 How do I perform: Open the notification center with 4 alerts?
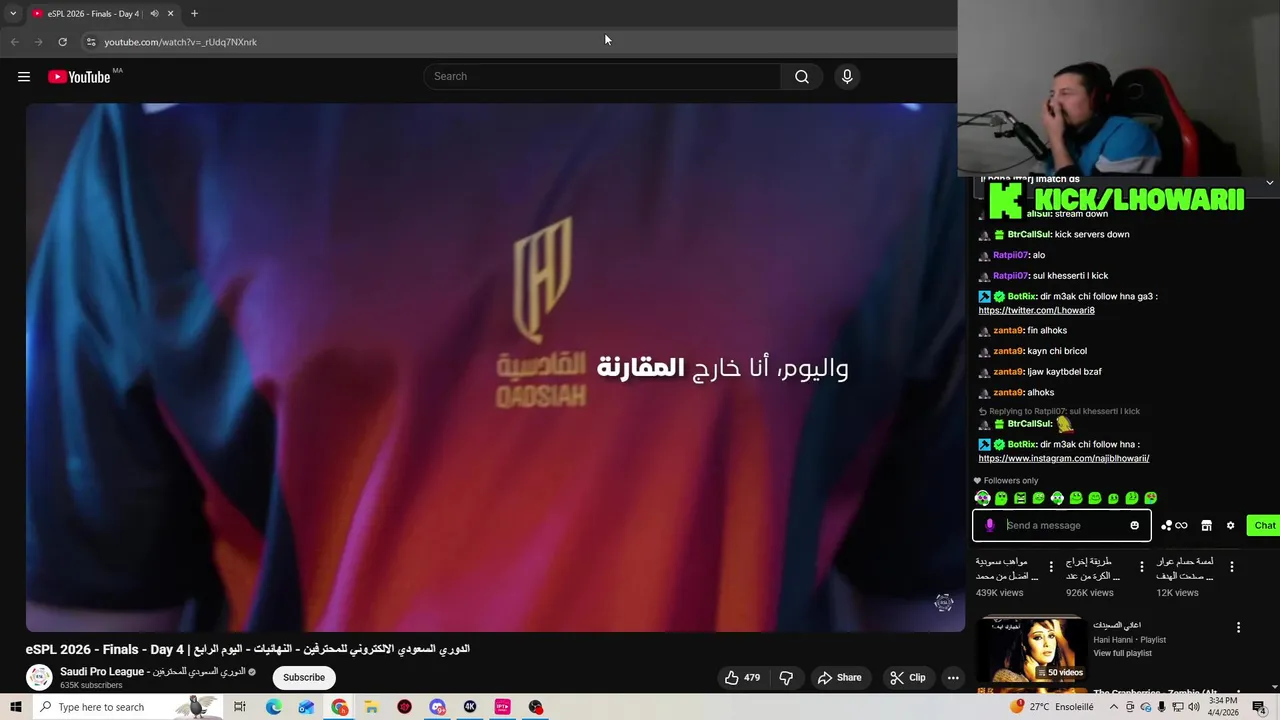tap(1259, 707)
